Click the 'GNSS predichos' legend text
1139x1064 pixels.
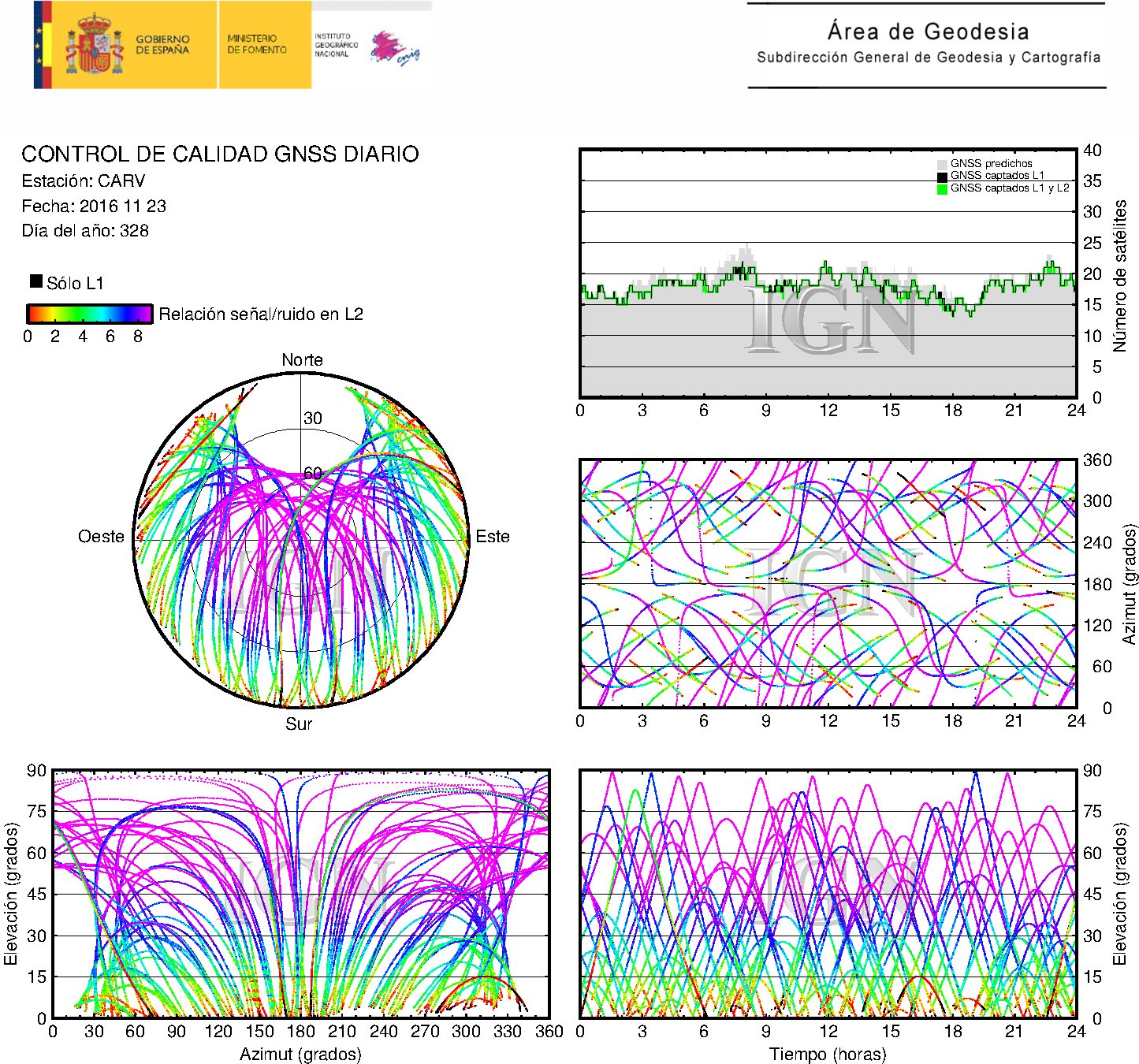991,164
